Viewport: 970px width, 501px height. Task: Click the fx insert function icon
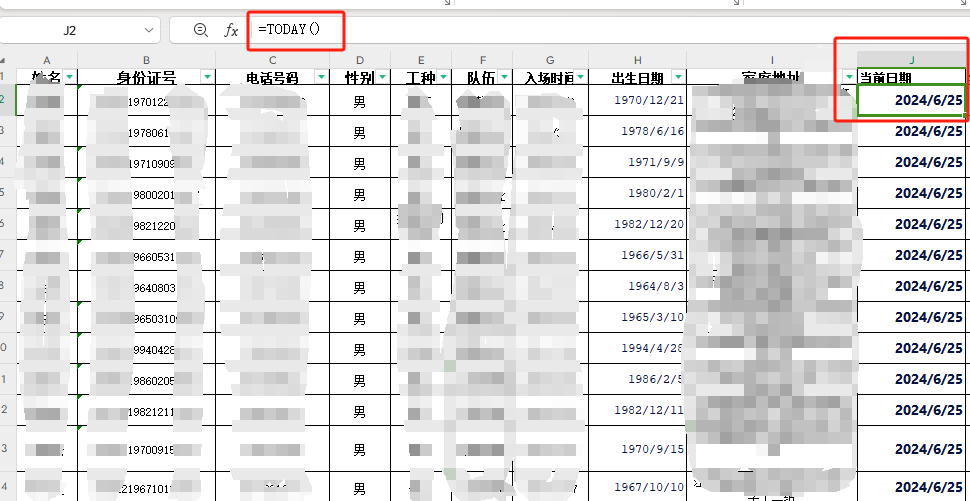pyautogui.click(x=231, y=30)
